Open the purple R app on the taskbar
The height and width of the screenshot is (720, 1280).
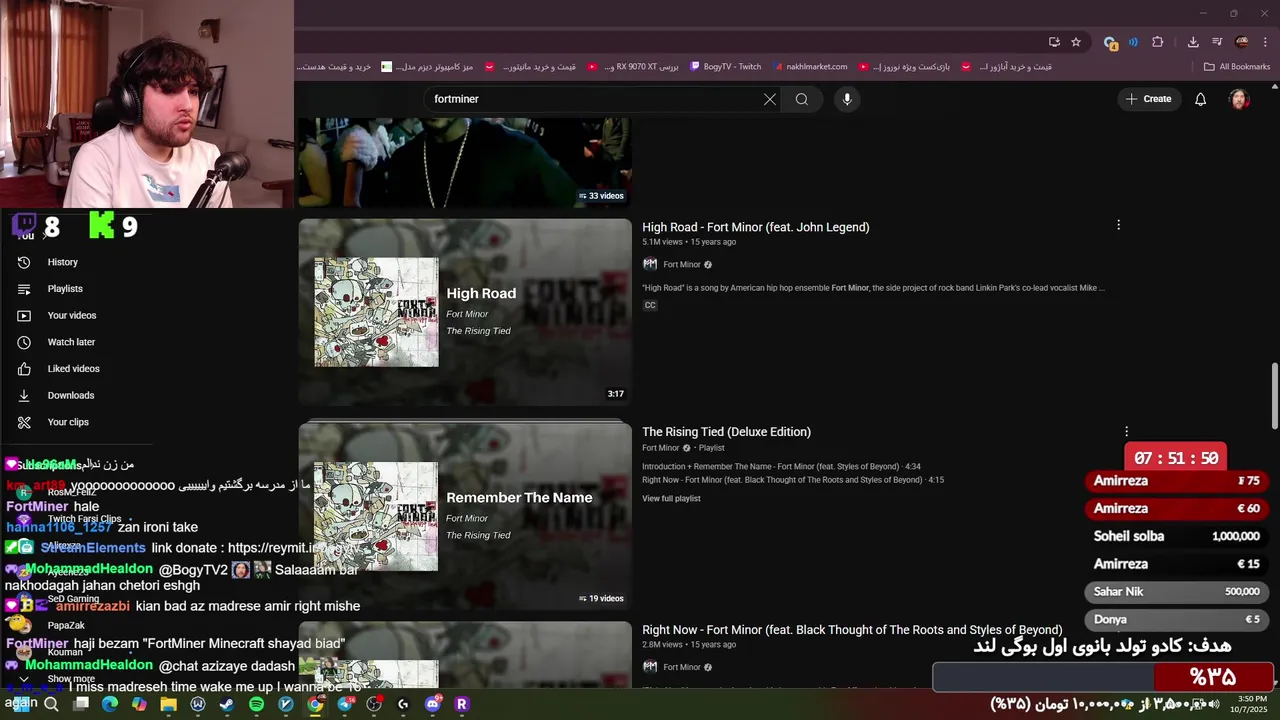(462, 704)
